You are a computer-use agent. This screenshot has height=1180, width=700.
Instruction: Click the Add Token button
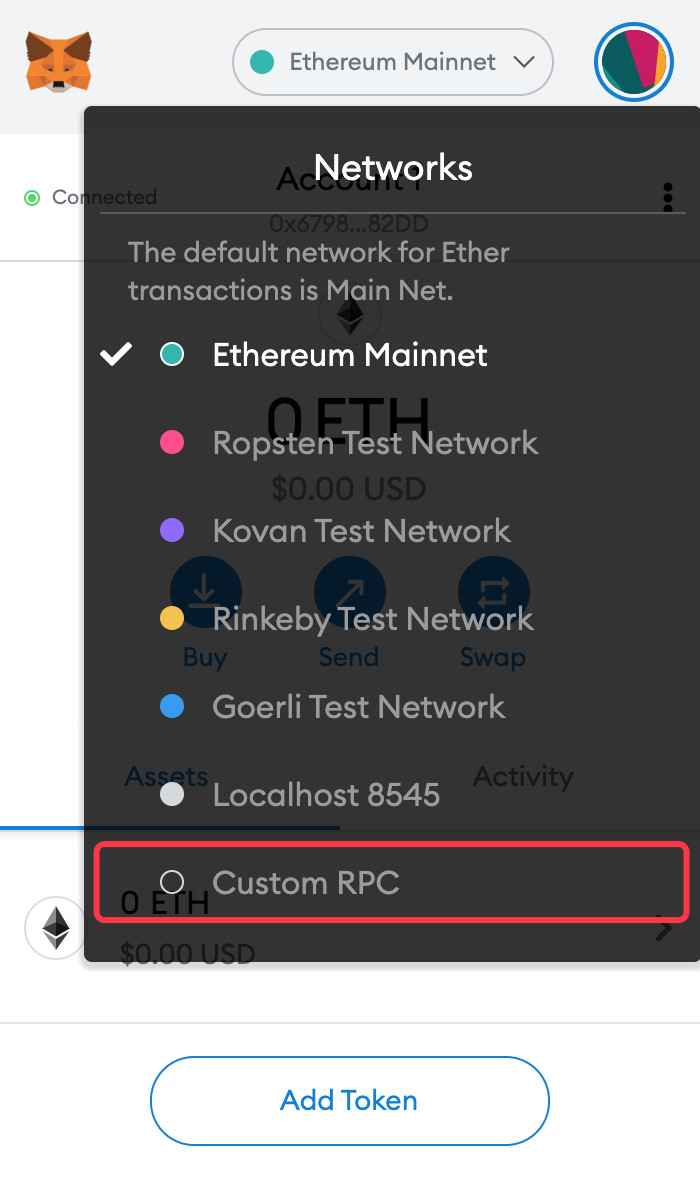(349, 1100)
